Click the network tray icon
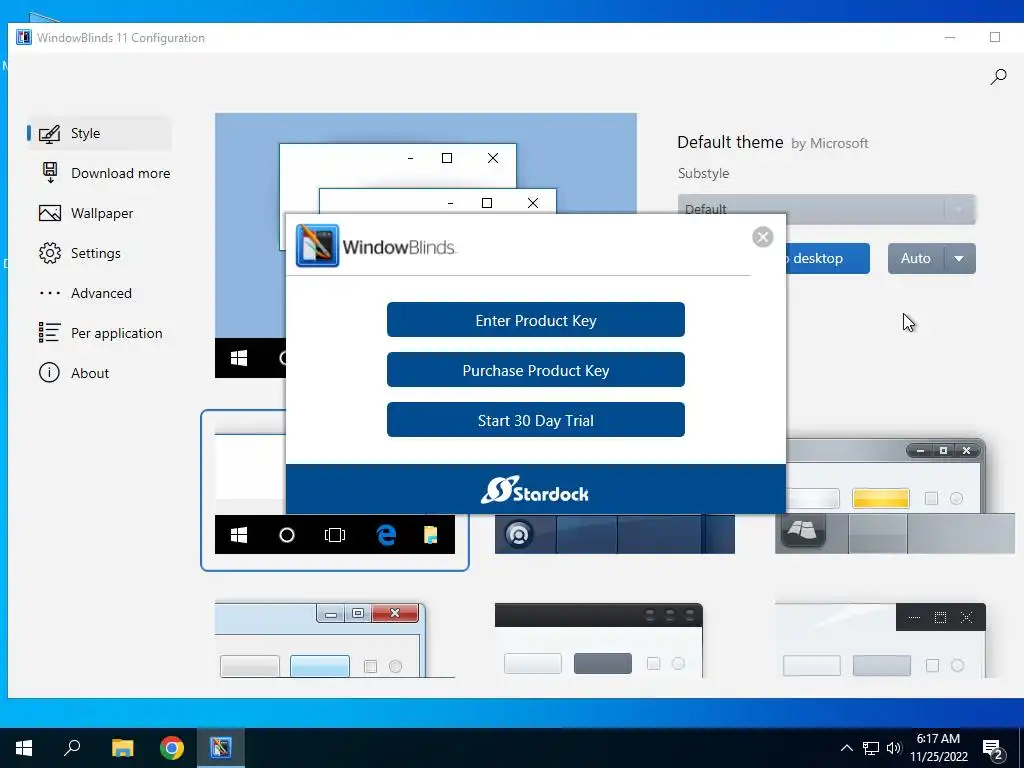Screen dimensions: 1024x768 pyautogui.click(x=871, y=748)
